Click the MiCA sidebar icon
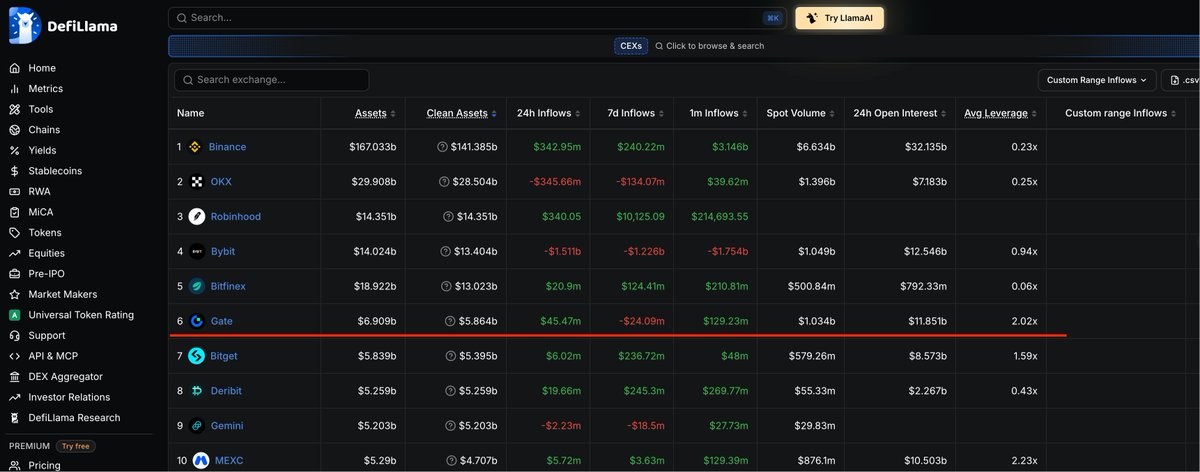Image resolution: width=1200 pixels, height=472 pixels. point(15,212)
